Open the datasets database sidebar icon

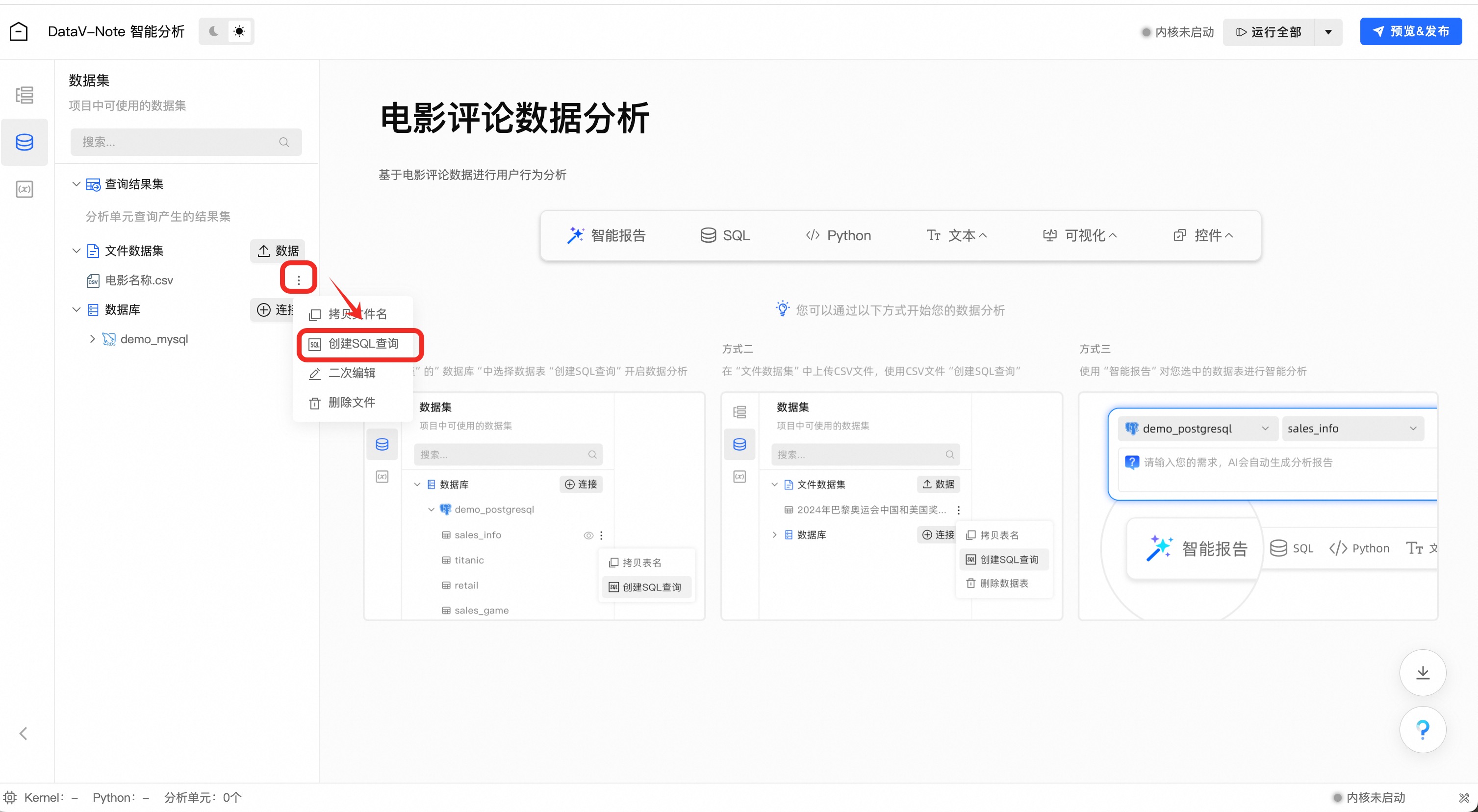pyautogui.click(x=24, y=142)
